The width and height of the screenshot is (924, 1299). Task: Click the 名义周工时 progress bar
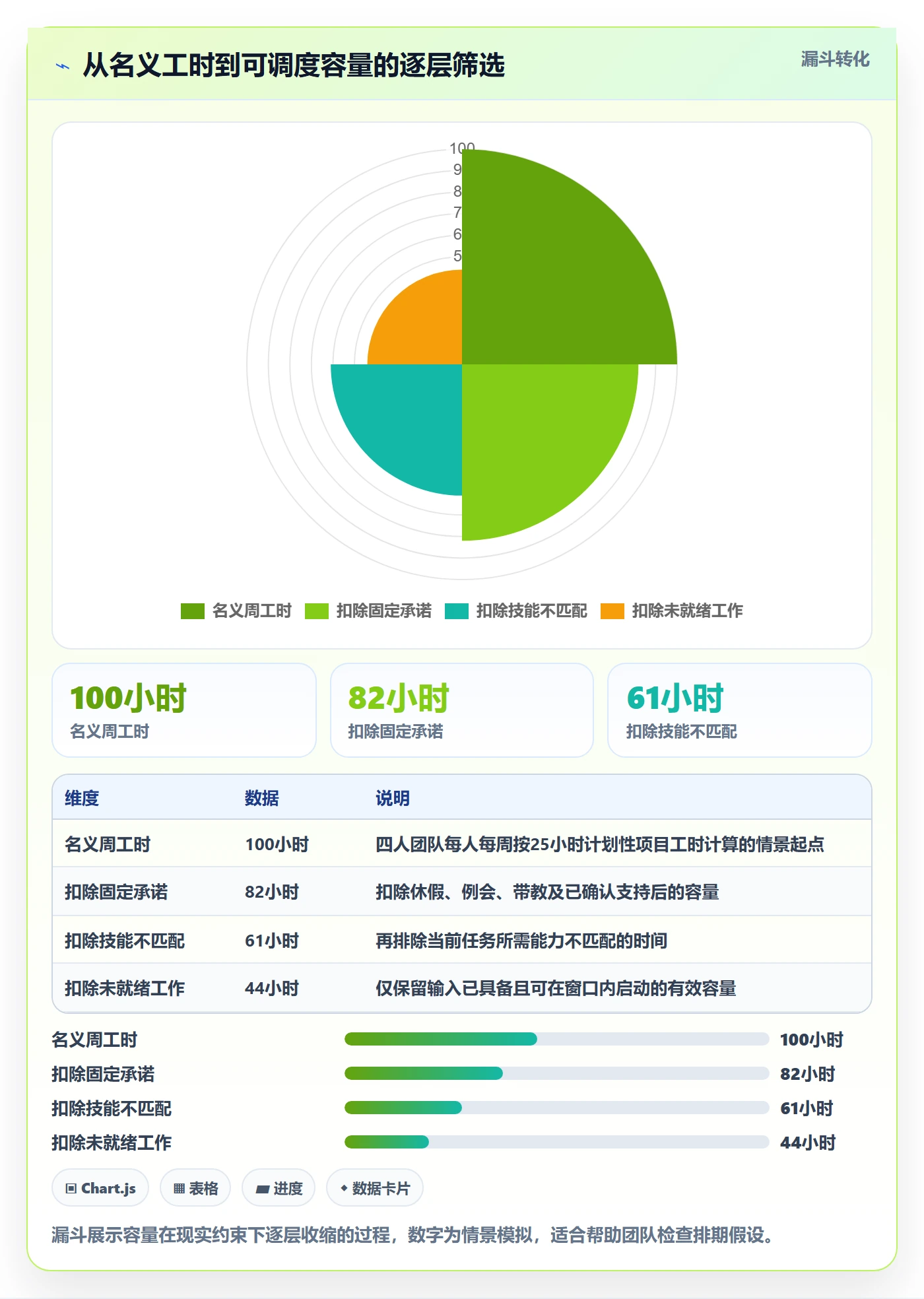557,1039
